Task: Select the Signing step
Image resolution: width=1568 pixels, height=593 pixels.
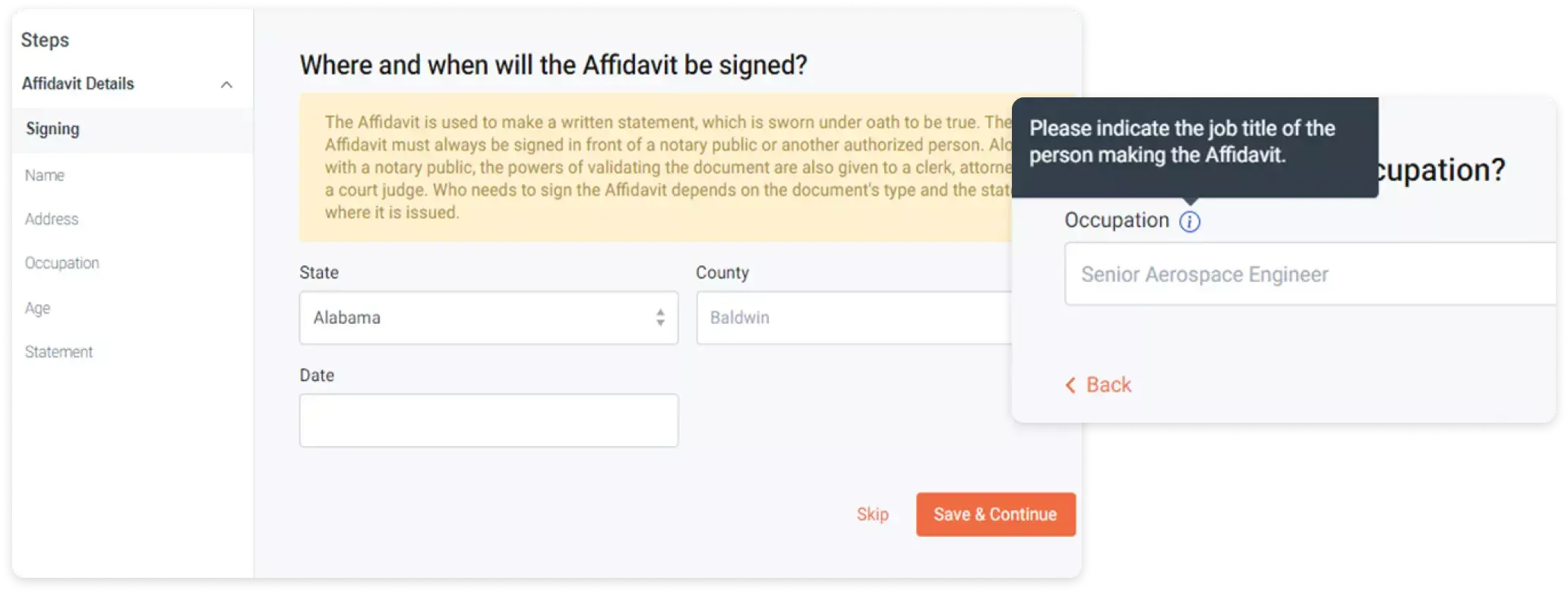Action: tap(52, 129)
